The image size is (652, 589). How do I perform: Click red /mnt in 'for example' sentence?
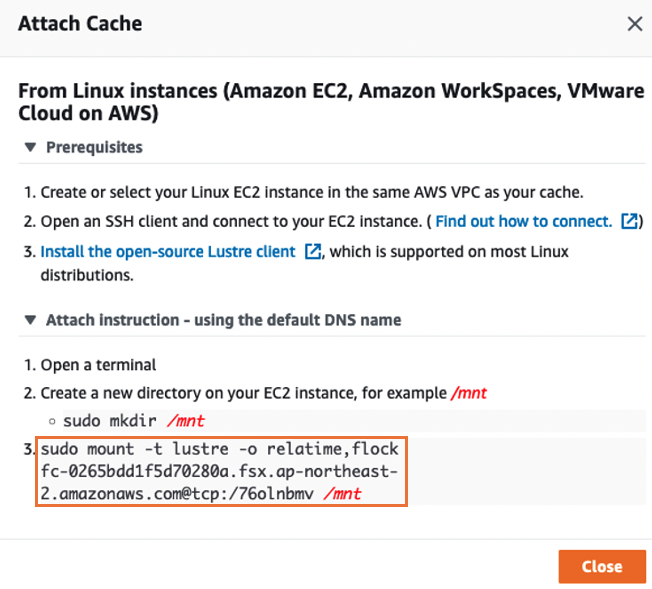tap(469, 393)
